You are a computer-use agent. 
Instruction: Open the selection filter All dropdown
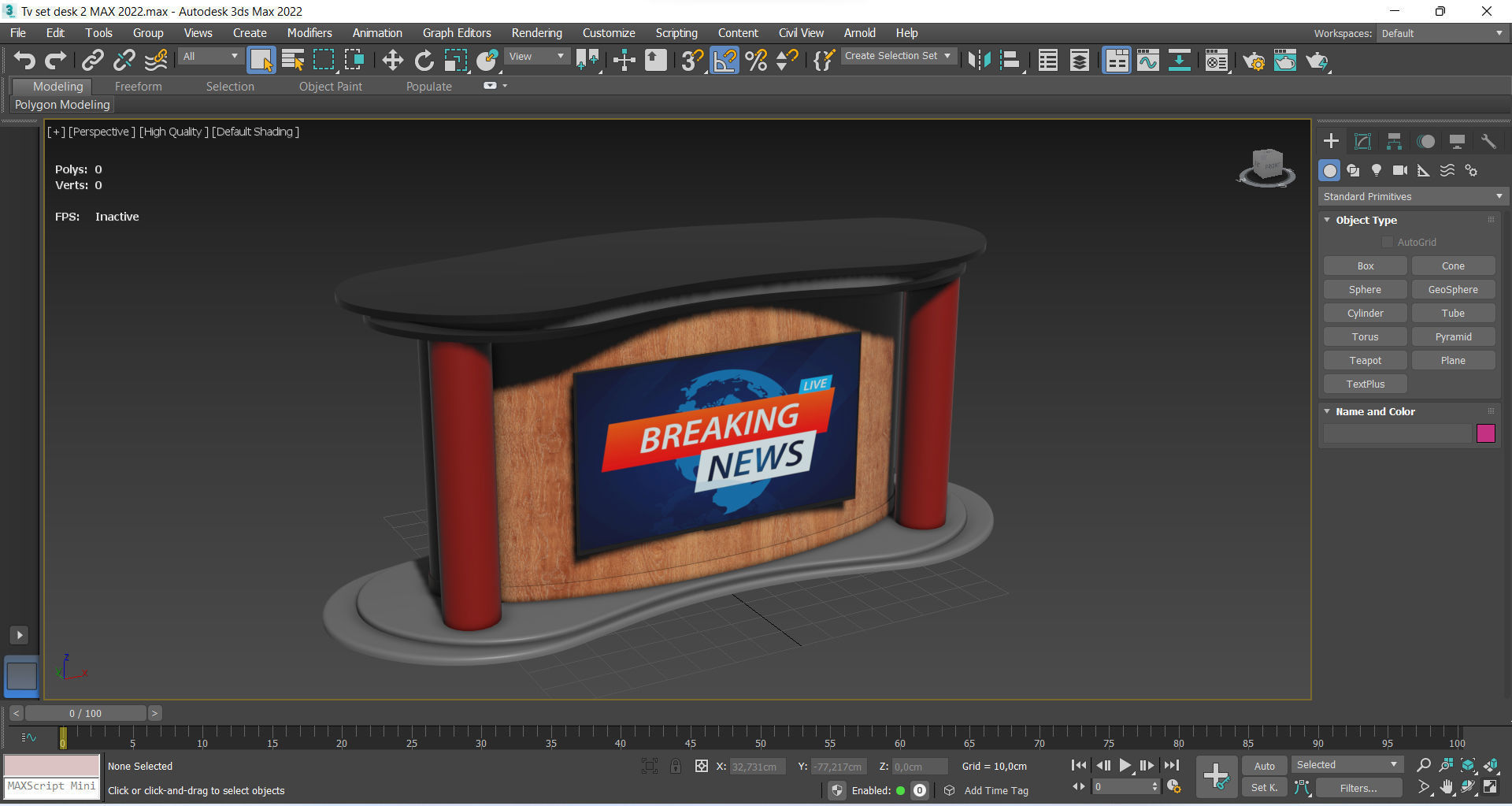click(x=210, y=57)
